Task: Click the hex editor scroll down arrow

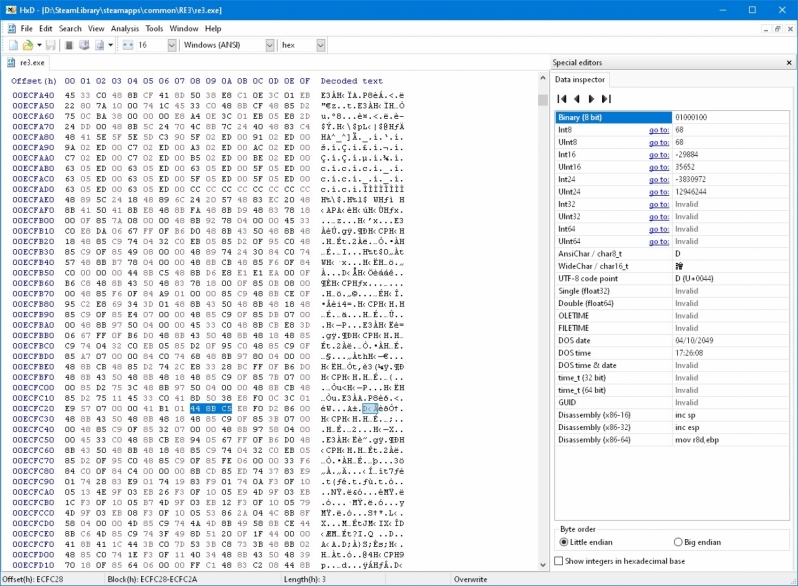Action: pos(543,565)
